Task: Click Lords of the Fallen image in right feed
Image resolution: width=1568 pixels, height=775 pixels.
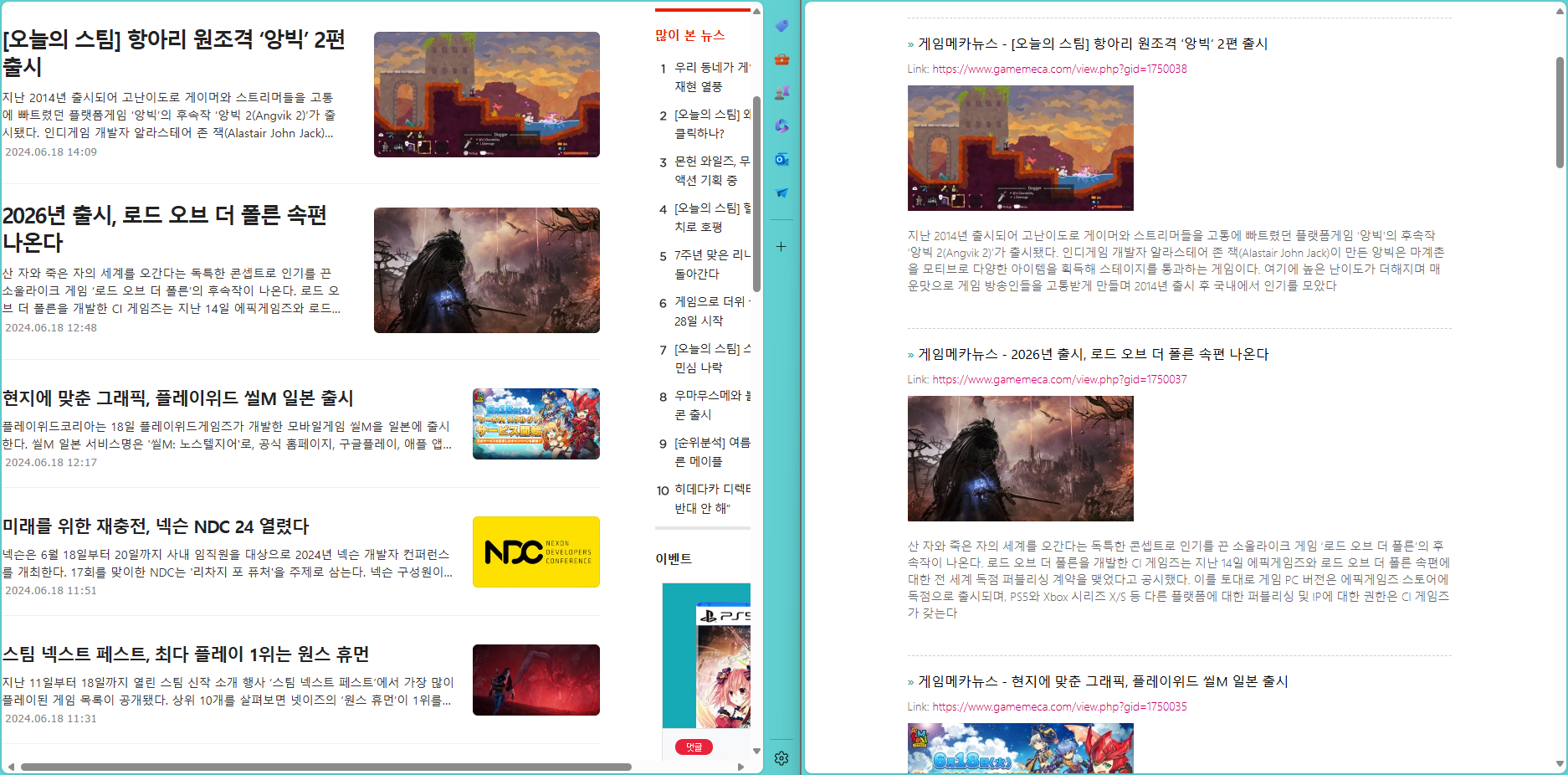Action: 1021,459
